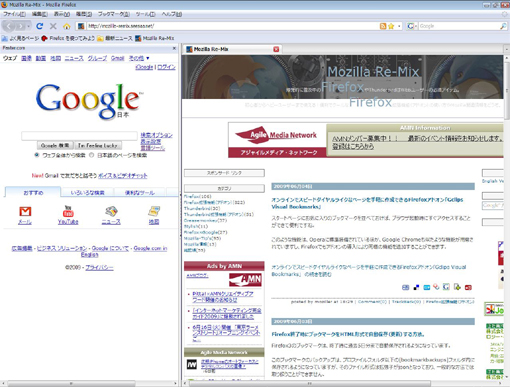Viewport: 510px width, 387px height.
Task: Open the Google 地図 maps icon
Action: pyautogui.click(x=154, y=211)
